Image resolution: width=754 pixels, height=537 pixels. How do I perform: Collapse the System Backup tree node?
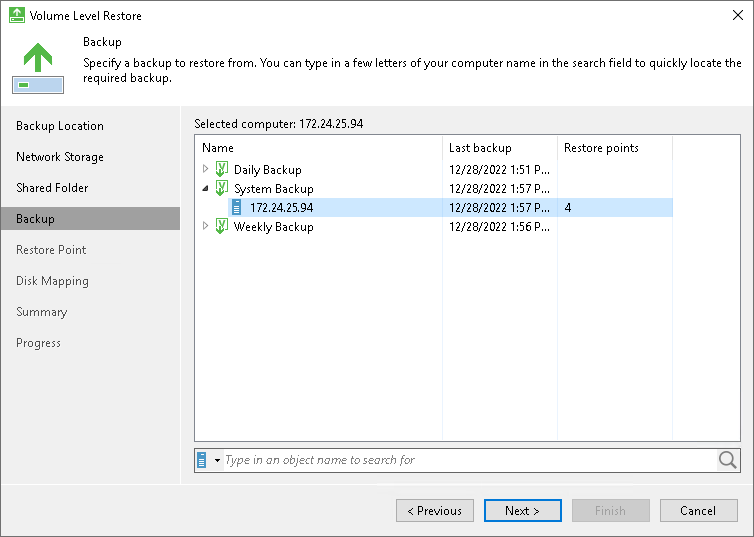205,188
